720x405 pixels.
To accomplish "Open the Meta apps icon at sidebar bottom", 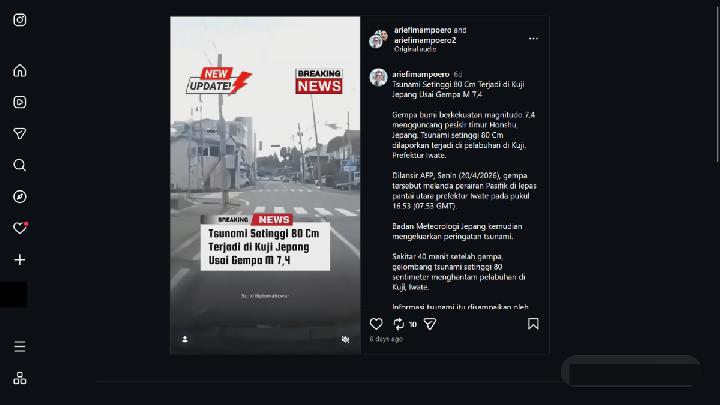I will pyautogui.click(x=20, y=378).
